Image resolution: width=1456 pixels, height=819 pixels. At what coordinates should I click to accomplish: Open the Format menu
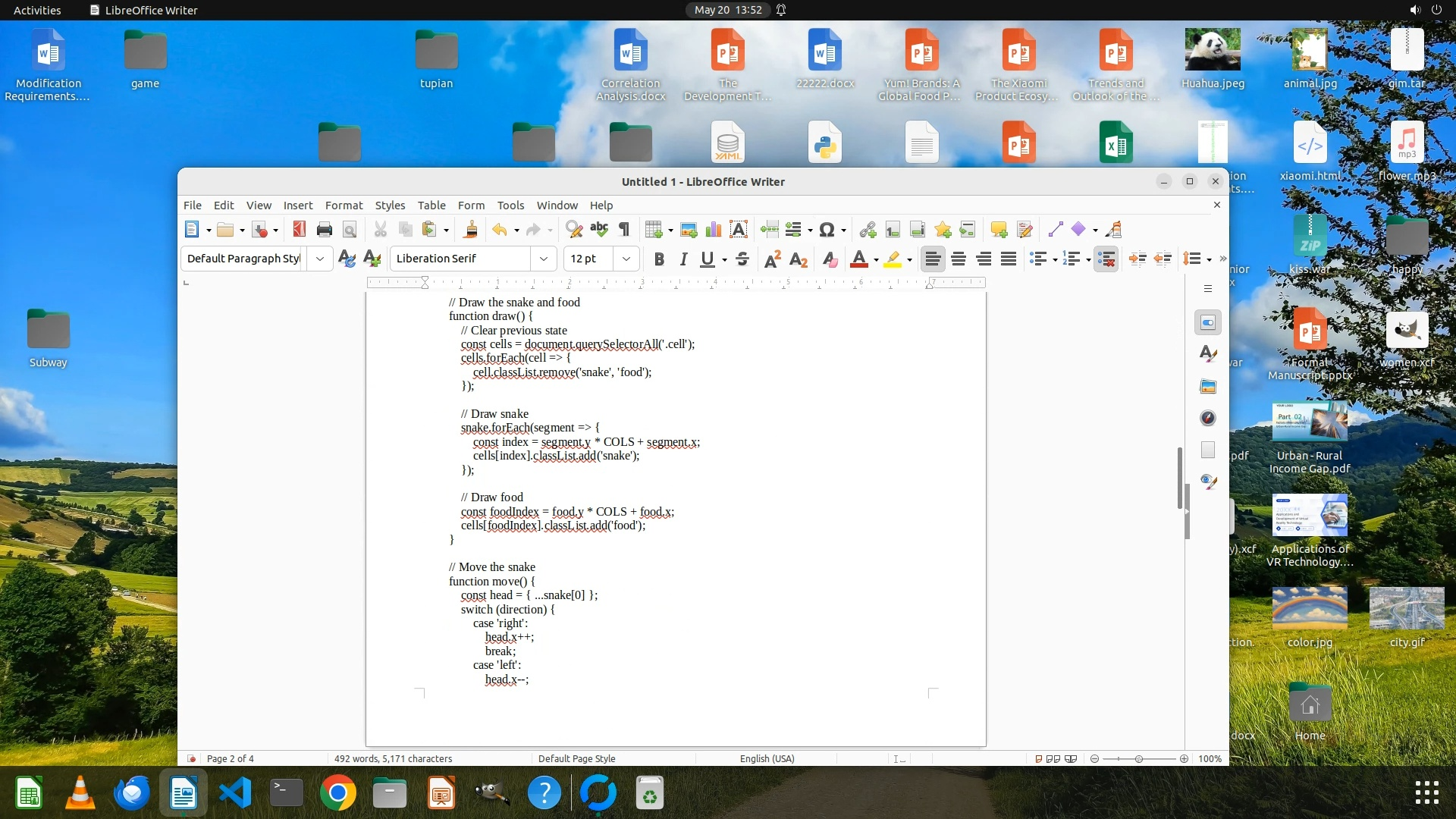tap(344, 206)
